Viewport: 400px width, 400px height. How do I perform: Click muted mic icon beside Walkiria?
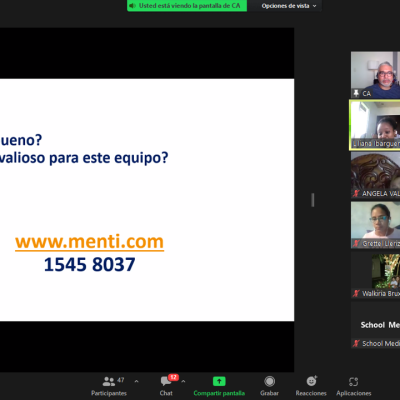pos(356,293)
